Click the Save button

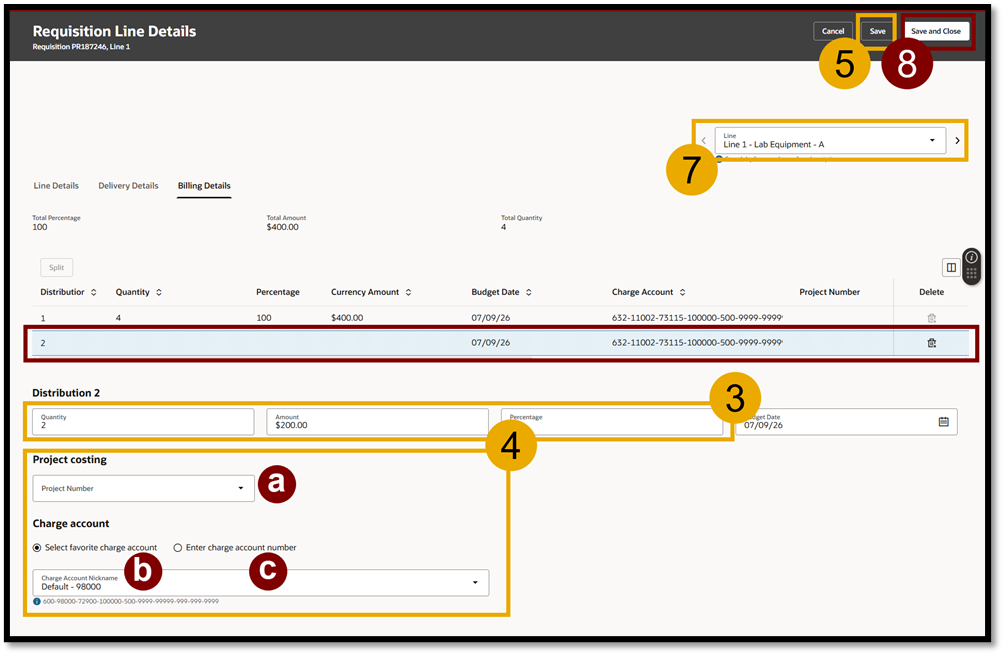(877, 31)
